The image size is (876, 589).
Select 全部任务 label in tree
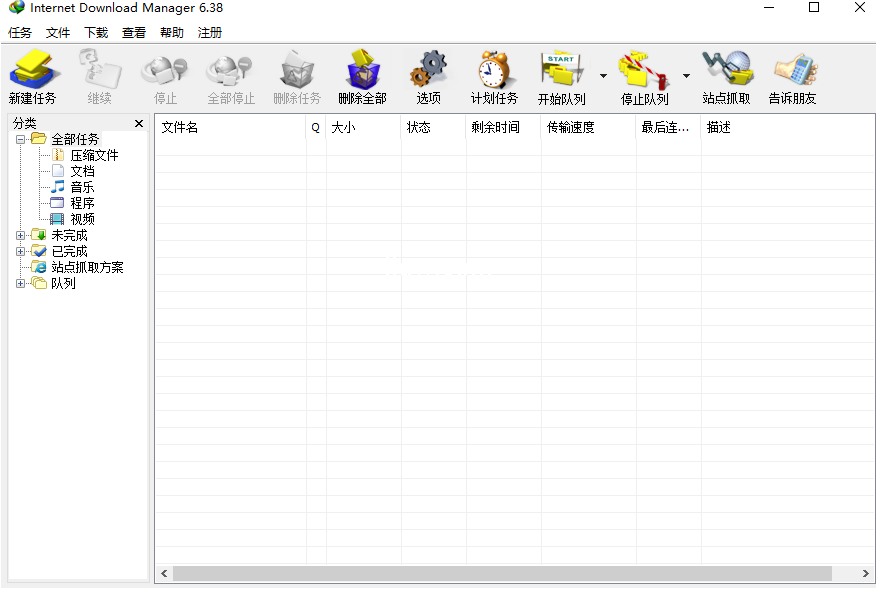click(x=75, y=139)
